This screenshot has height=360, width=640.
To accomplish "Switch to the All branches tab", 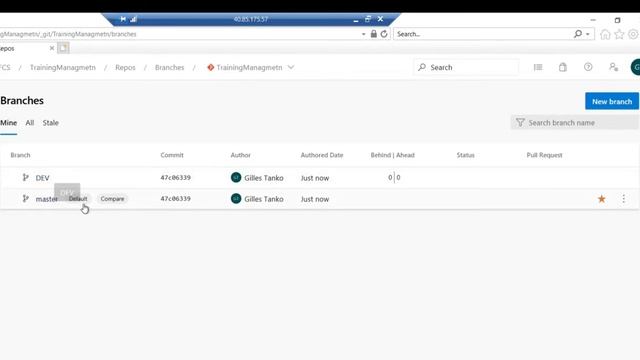I will point(30,123).
